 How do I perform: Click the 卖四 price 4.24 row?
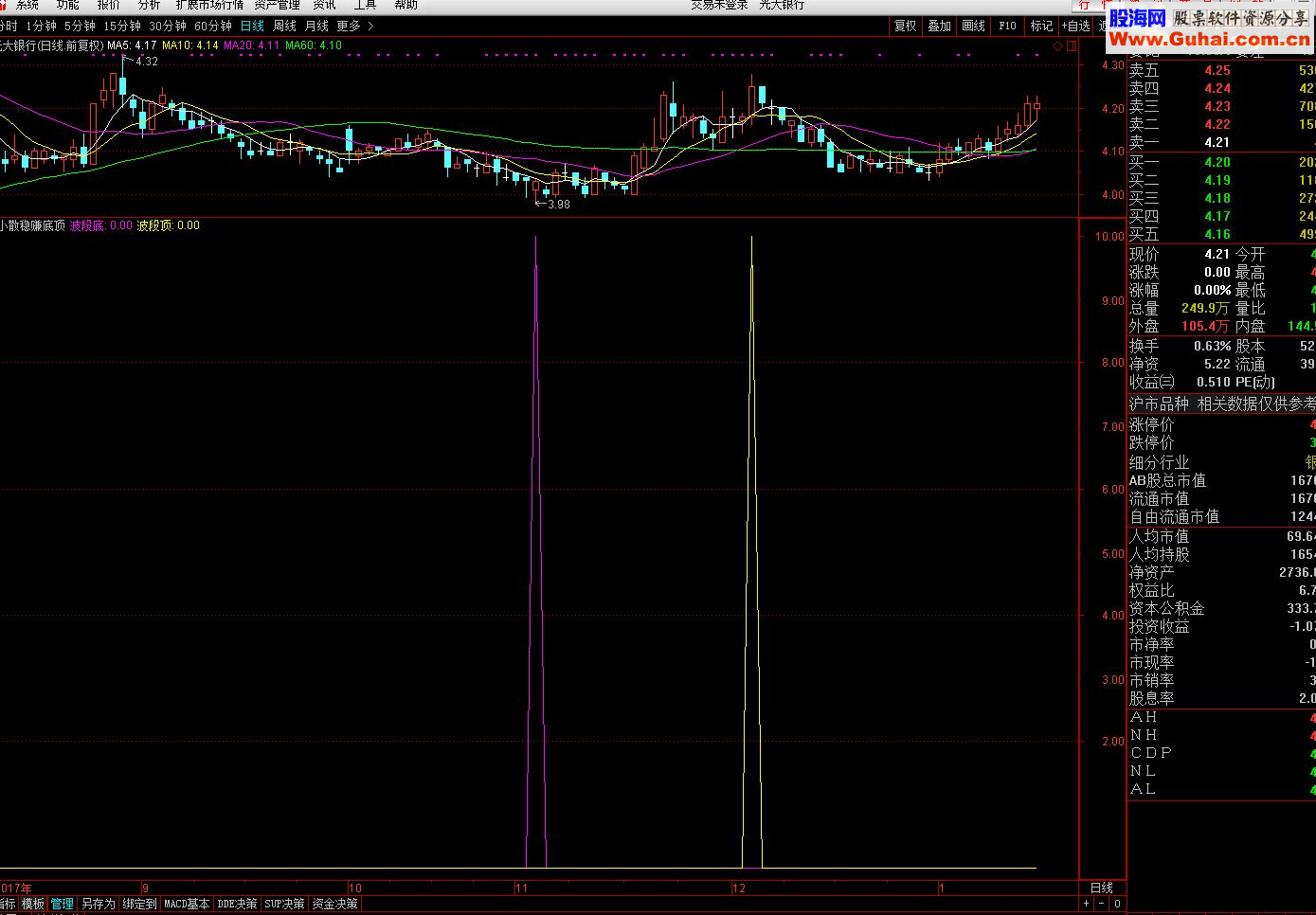1222,88
